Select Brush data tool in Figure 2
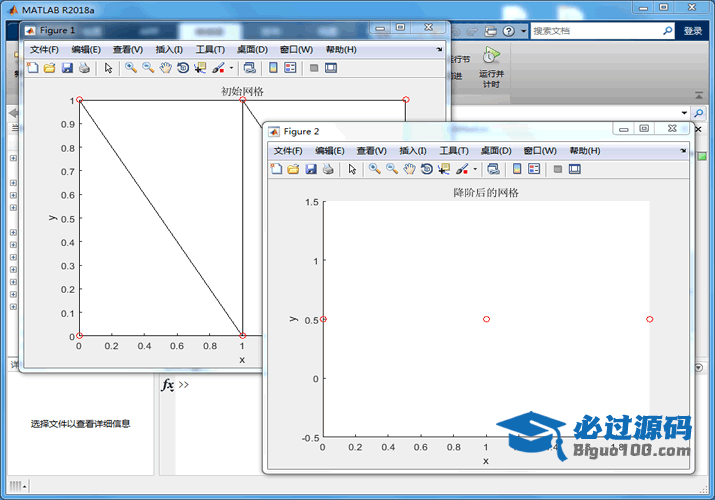 (x=462, y=169)
